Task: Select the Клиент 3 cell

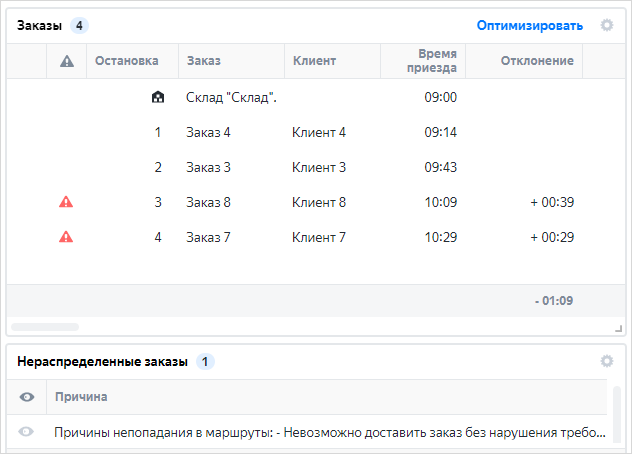Action: pos(319,167)
